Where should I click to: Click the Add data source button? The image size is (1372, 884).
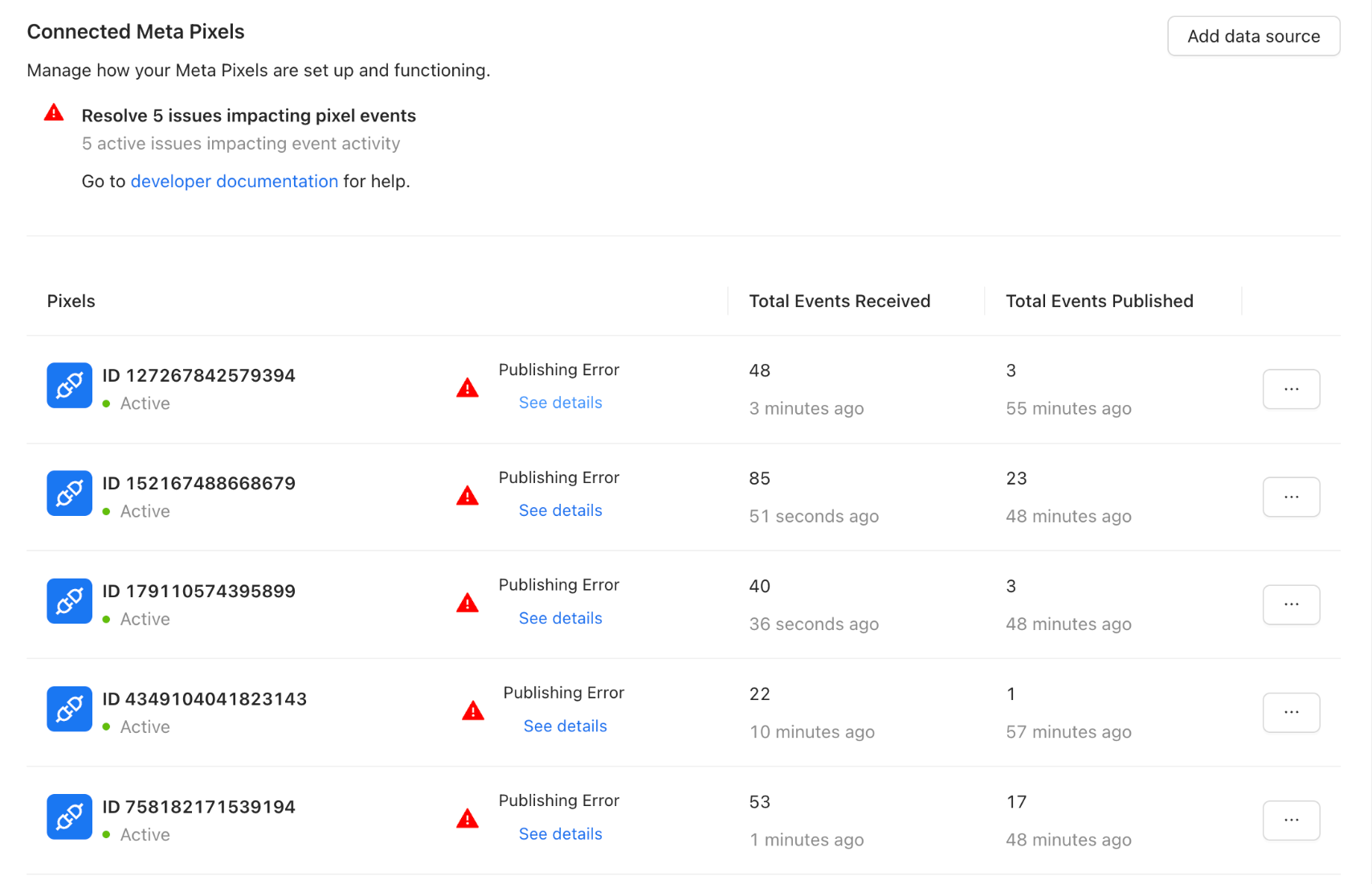click(x=1253, y=36)
